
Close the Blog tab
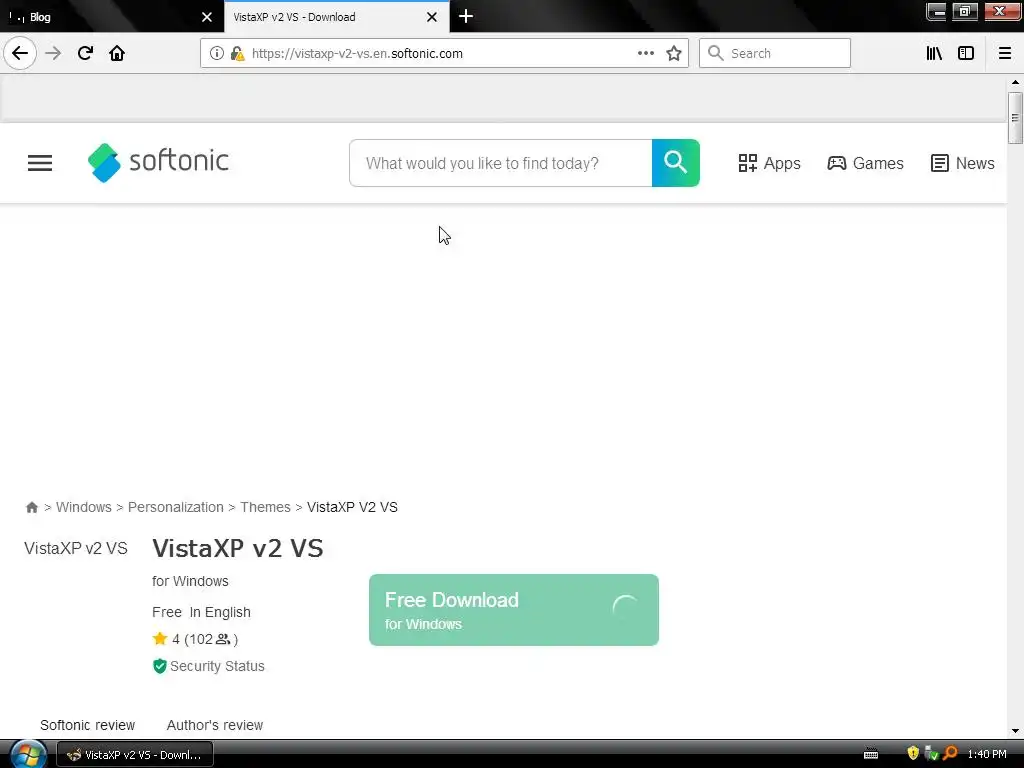[207, 17]
